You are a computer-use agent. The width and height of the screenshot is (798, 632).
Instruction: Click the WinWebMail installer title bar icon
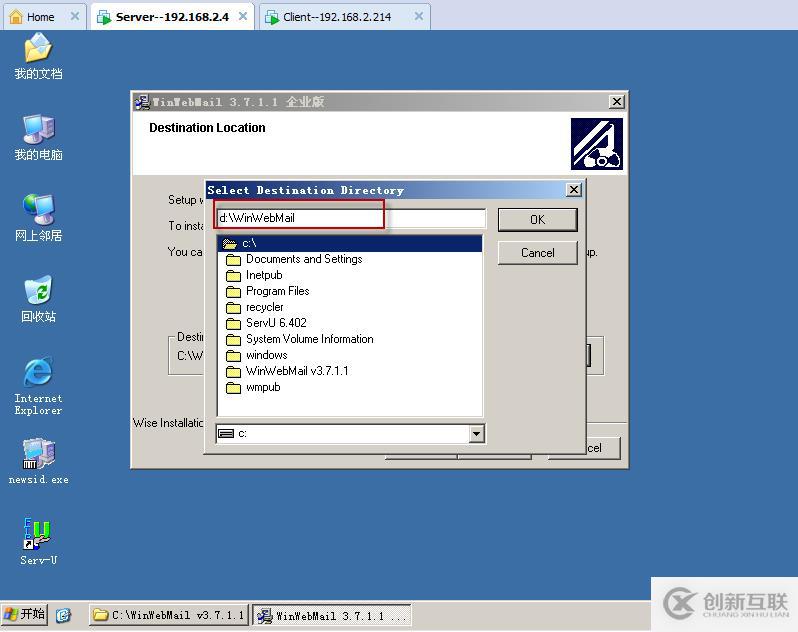pyautogui.click(x=142, y=102)
